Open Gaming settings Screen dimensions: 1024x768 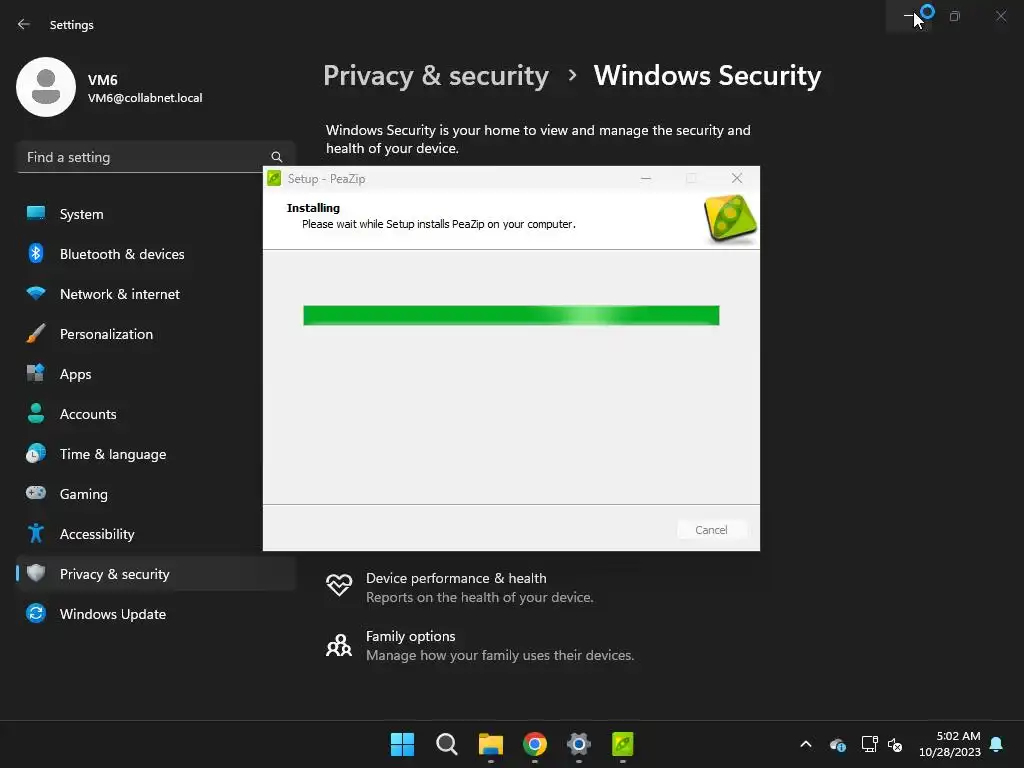156,494
